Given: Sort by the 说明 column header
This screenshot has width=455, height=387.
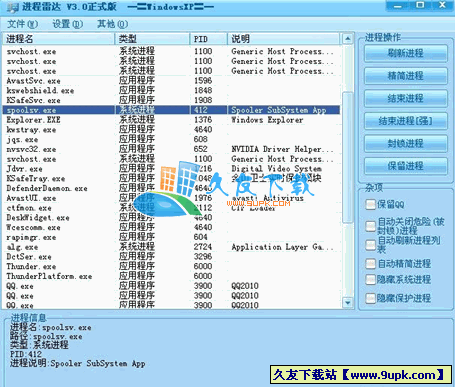Looking at the screenshot, I should pyautogui.click(x=283, y=39).
